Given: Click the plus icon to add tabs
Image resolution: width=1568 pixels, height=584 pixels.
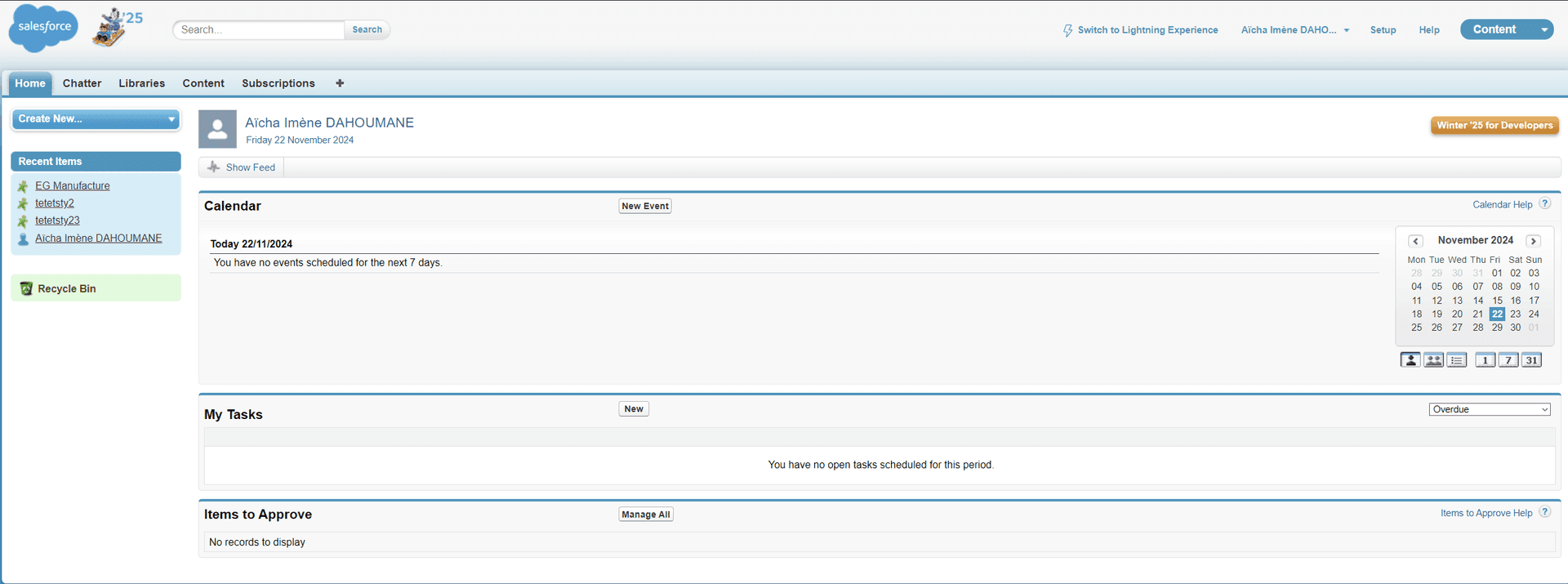Looking at the screenshot, I should 340,83.
